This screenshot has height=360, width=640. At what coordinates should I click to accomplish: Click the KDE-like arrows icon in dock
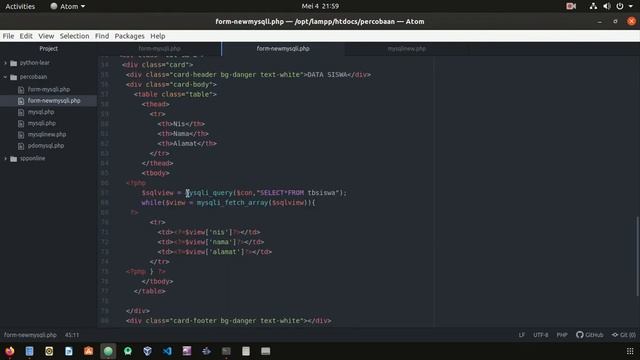pos(206,351)
